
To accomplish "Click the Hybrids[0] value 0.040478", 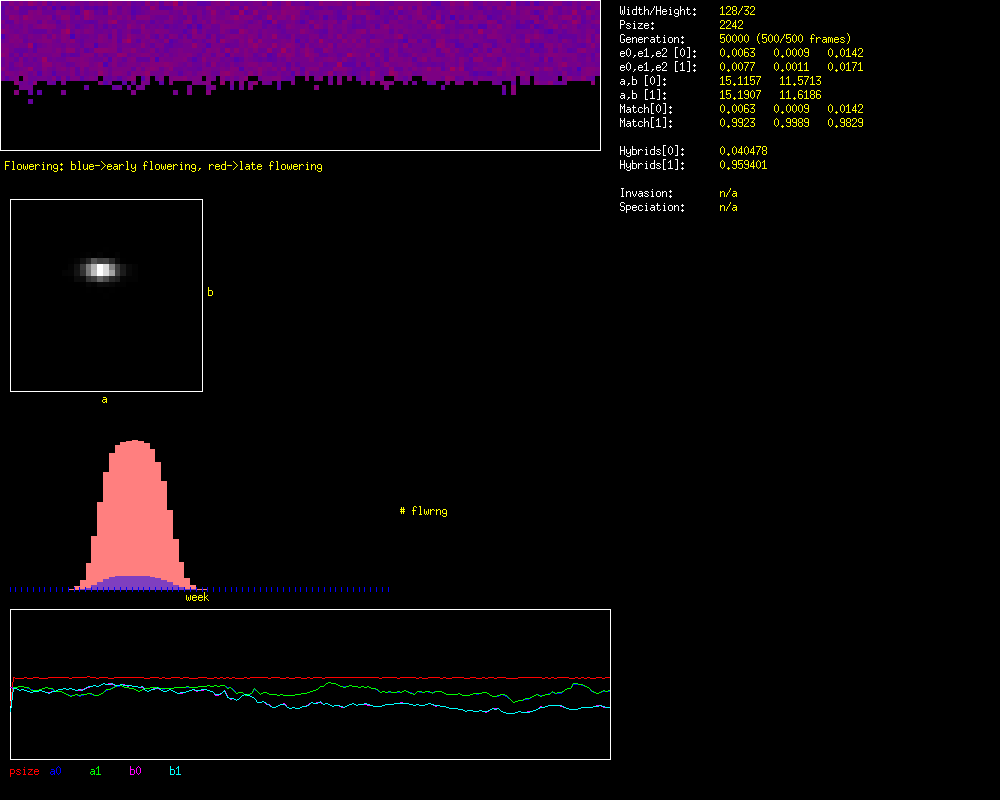I will (743, 151).
